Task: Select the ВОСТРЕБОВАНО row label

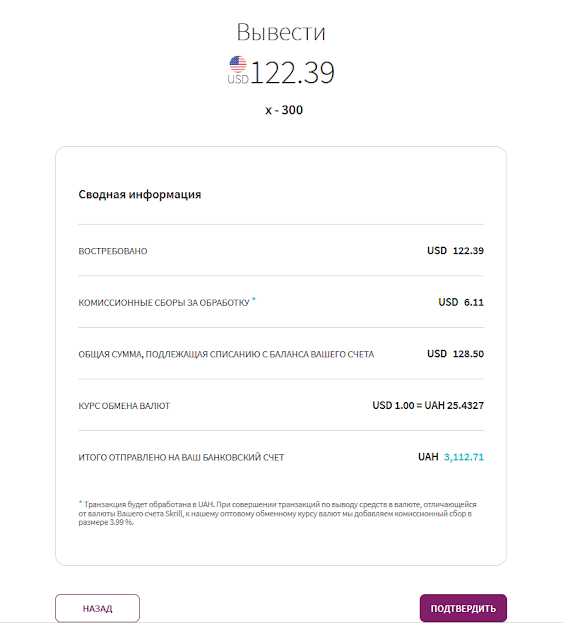Action: click(113, 251)
